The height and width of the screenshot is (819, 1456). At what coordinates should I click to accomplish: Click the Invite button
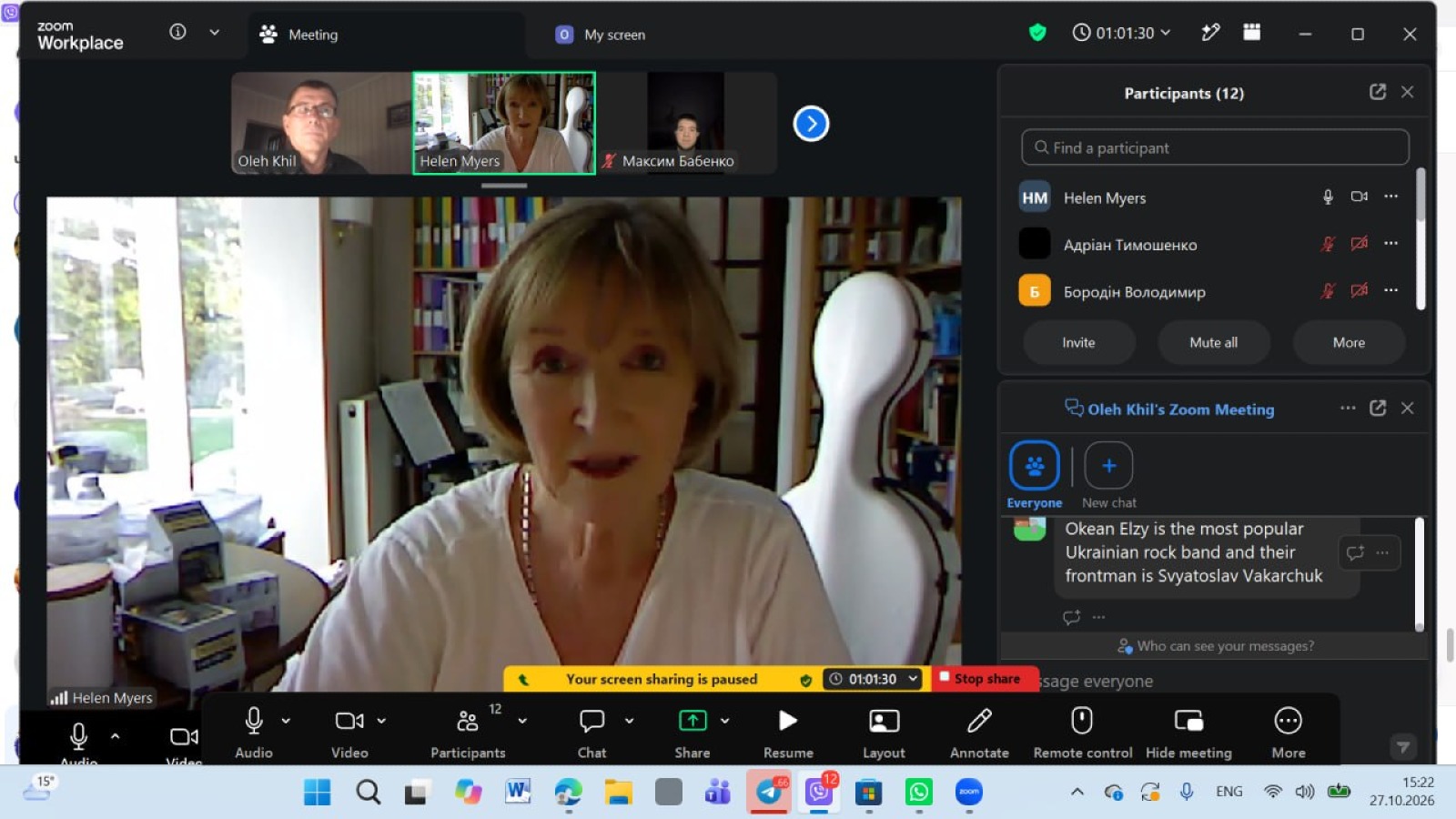click(x=1078, y=342)
